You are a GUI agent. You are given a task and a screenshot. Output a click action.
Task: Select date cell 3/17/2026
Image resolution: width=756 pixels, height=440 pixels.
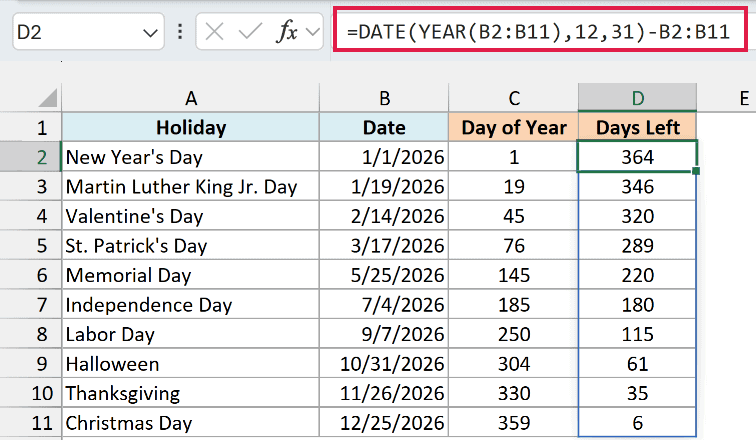click(384, 245)
